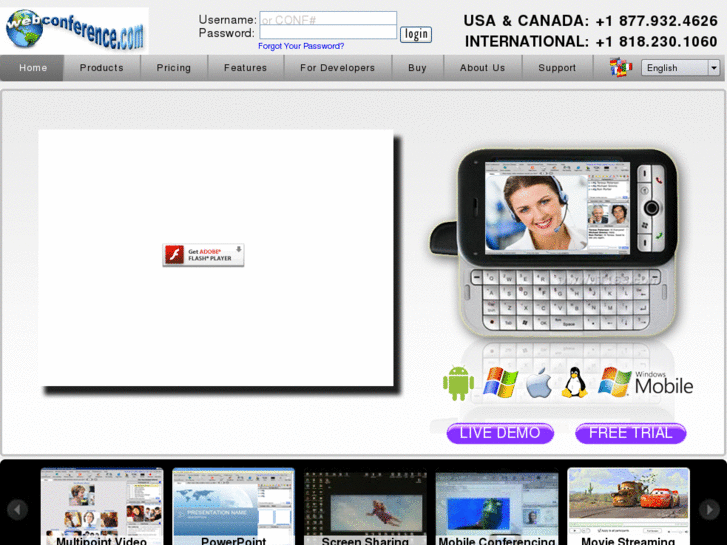Click the Forgot Your Password link
The image size is (727, 545).
(301, 46)
